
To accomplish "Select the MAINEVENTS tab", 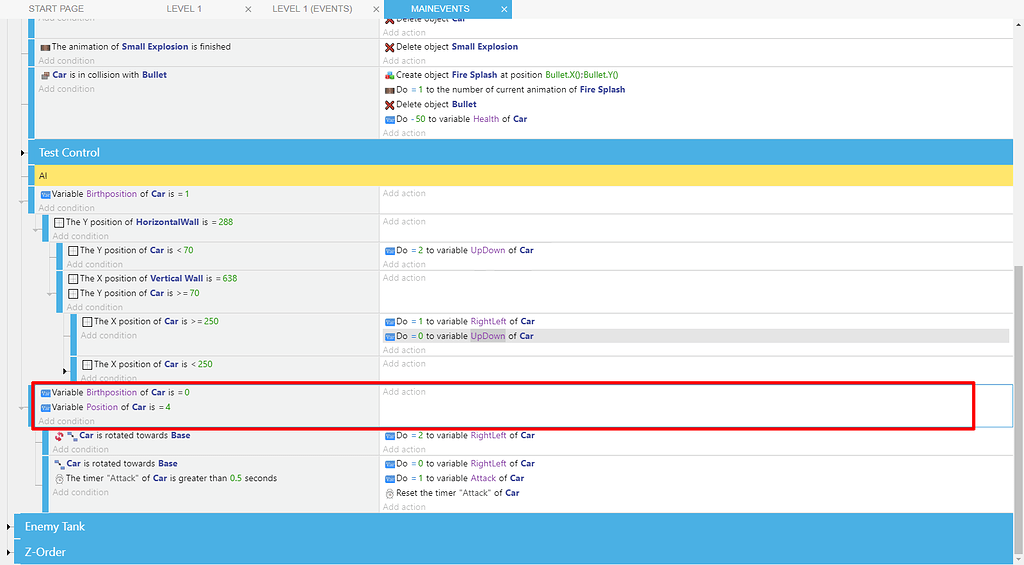I will [440, 9].
